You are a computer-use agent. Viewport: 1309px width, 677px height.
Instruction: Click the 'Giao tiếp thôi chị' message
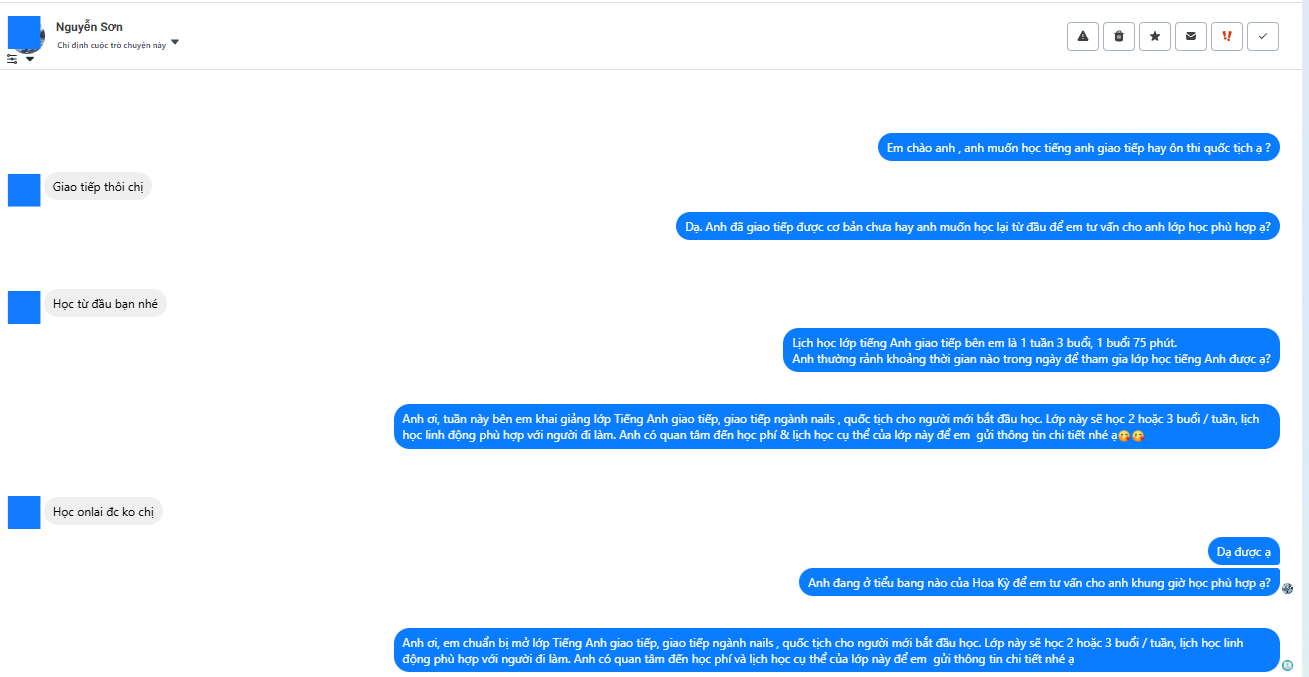(x=98, y=187)
